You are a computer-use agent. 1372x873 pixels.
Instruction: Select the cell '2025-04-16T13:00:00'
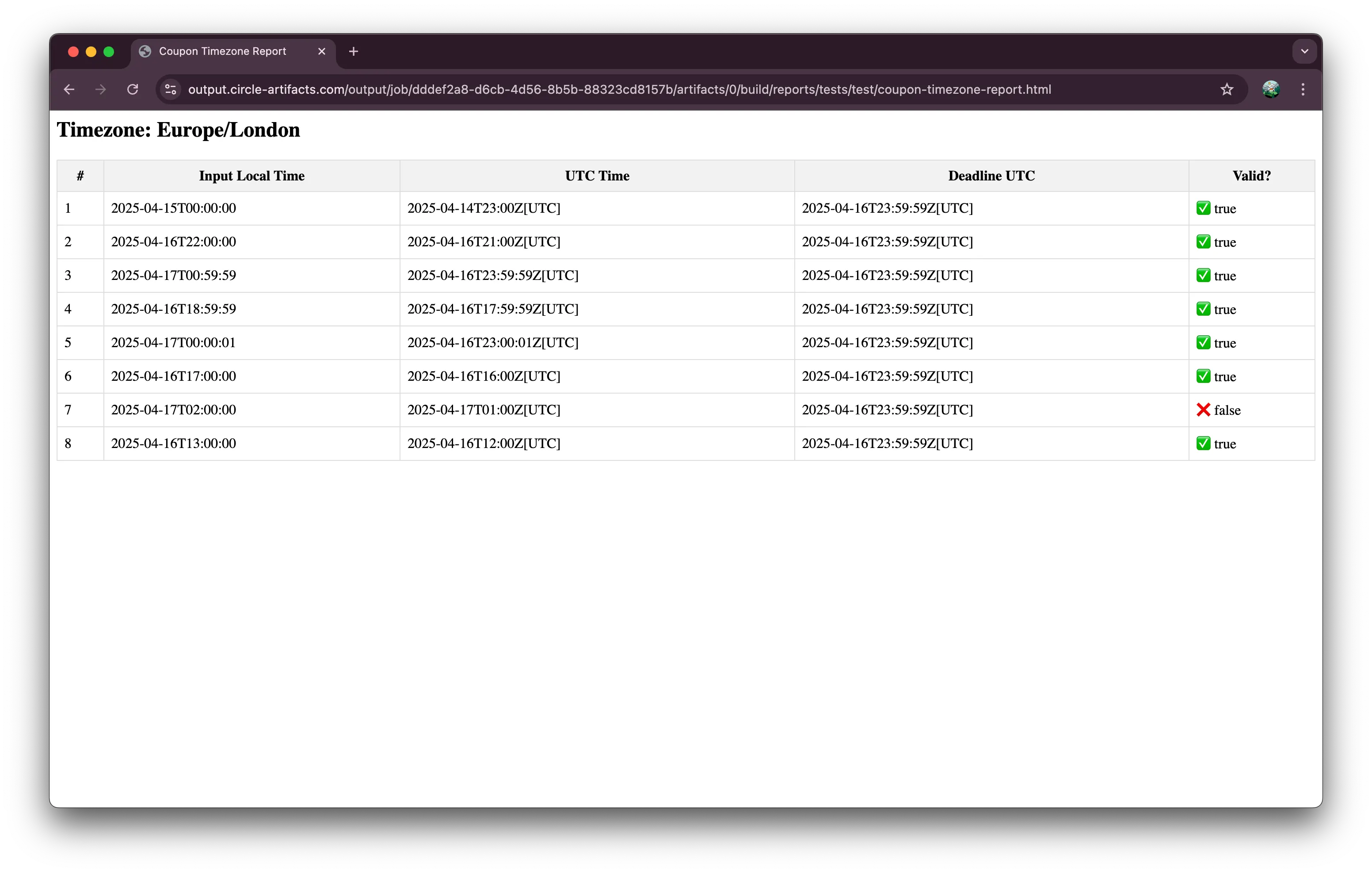tap(252, 444)
